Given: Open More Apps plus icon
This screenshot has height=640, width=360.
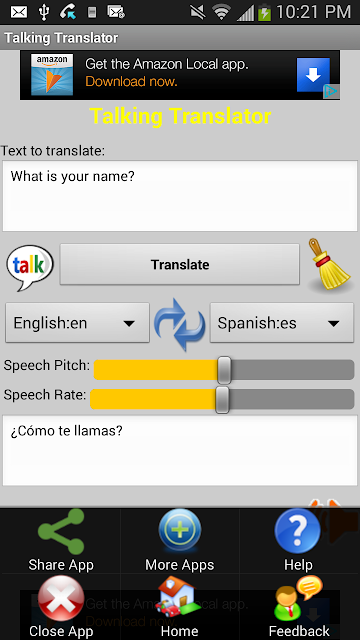Looking at the screenshot, I should (x=180, y=530).
